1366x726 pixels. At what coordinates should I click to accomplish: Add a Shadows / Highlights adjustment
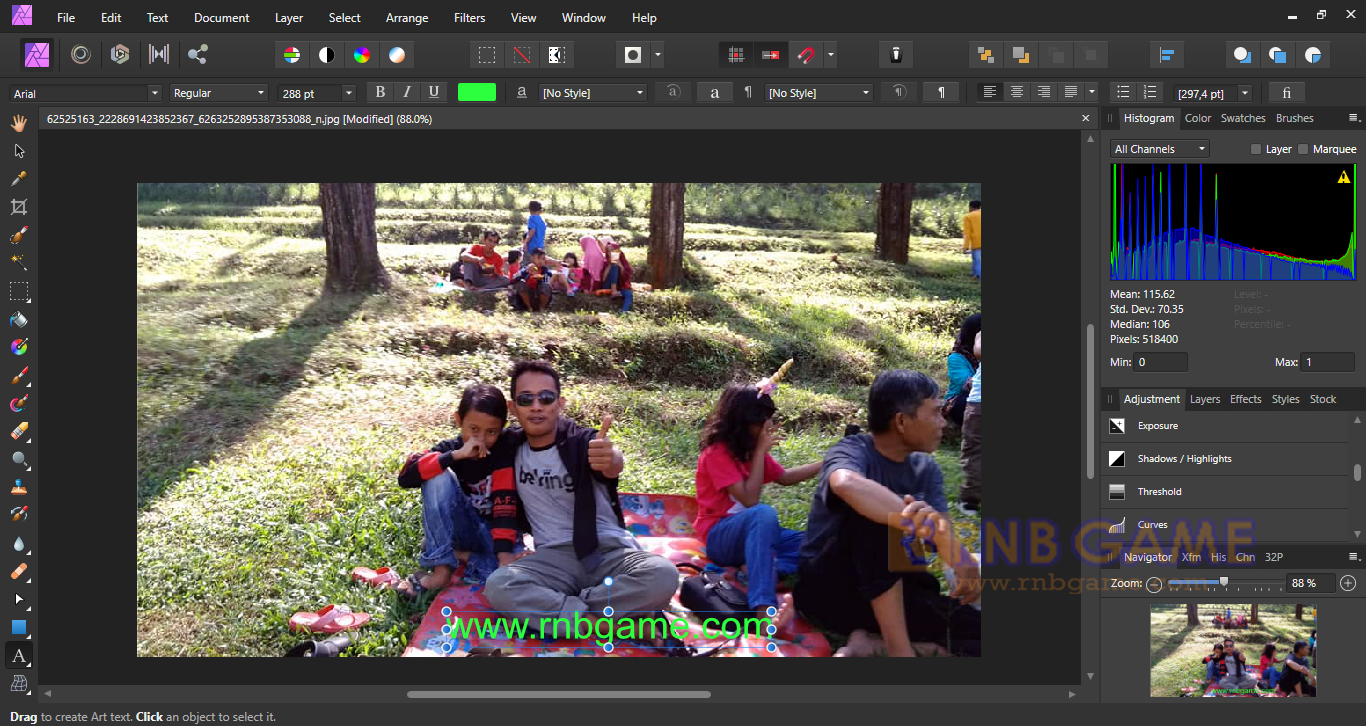pos(1225,459)
